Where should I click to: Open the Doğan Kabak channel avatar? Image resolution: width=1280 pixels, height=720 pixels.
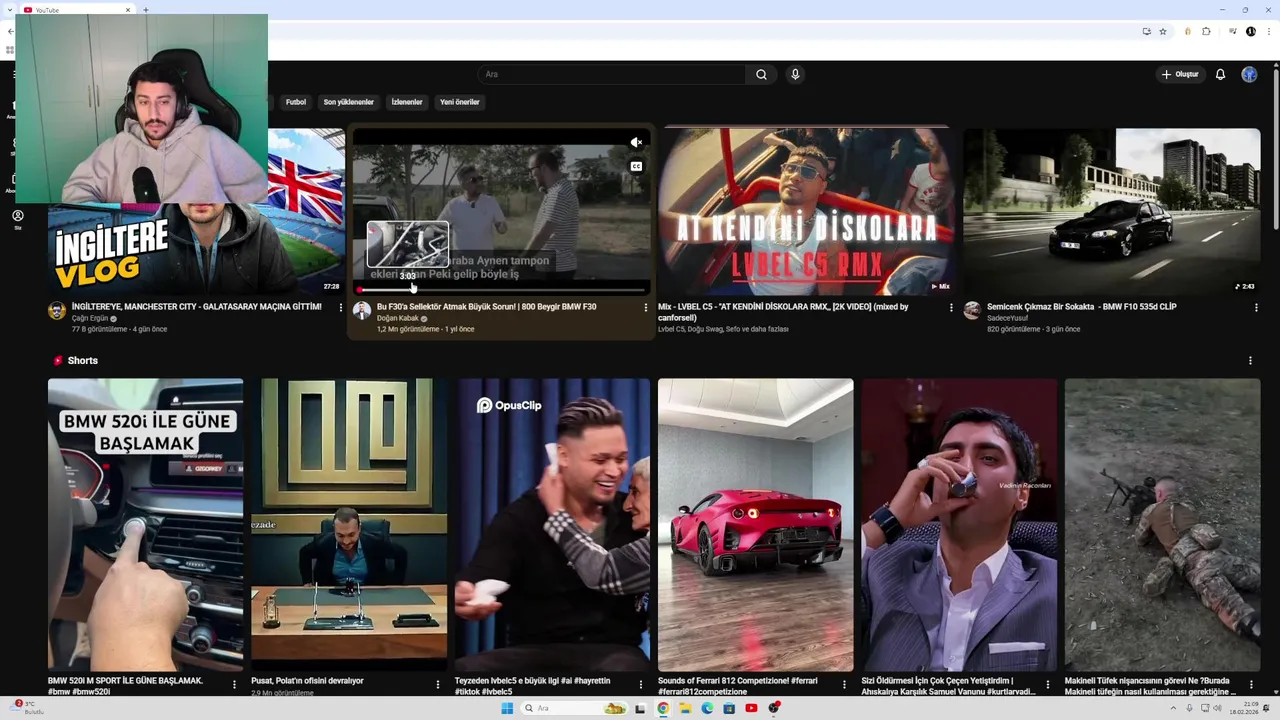pos(362,311)
